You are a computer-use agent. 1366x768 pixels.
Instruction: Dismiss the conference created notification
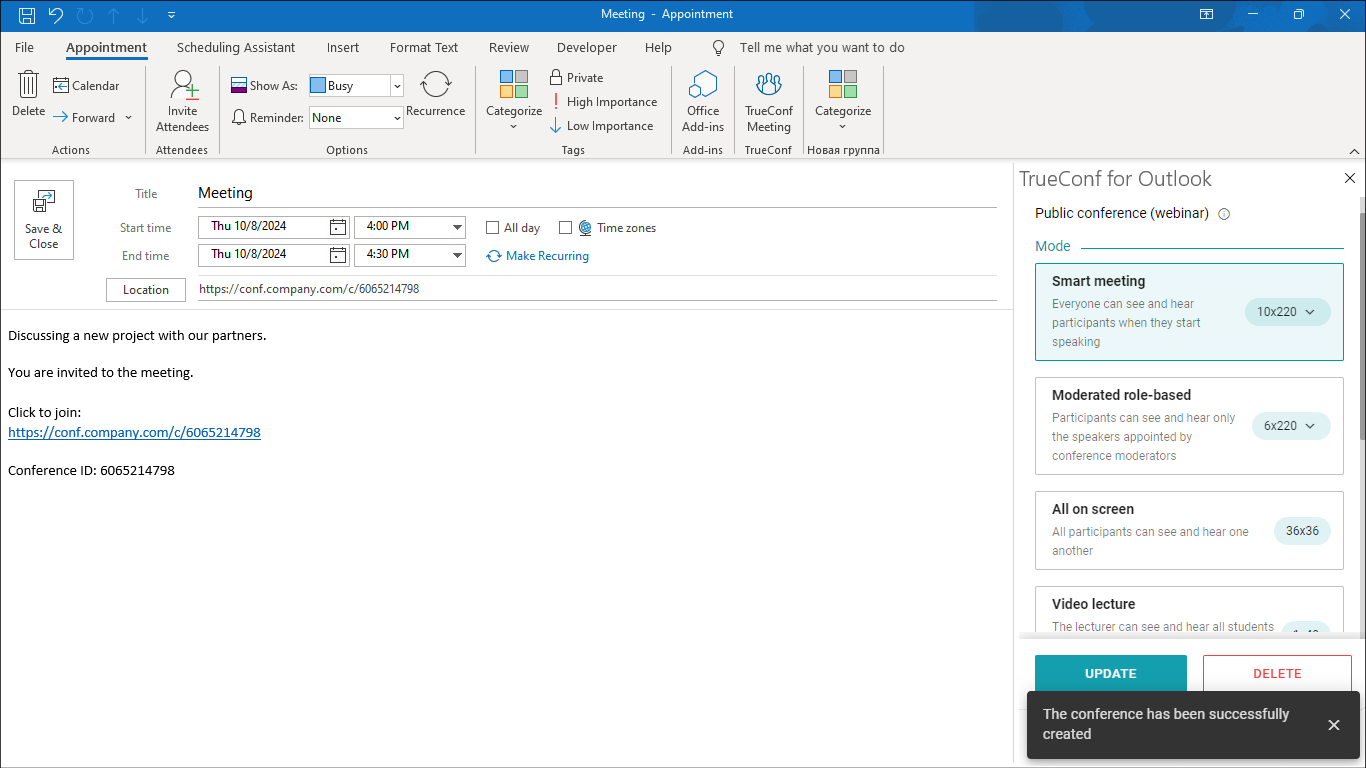[x=1334, y=725]
